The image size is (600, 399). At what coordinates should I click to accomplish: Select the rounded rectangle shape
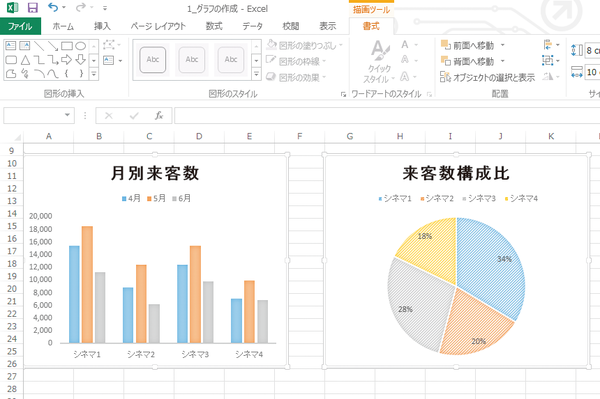click(11, 60)
